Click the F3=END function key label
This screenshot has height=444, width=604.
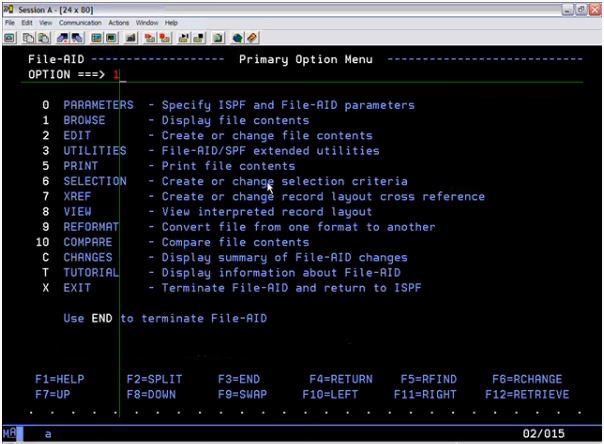tap(239, 379)
